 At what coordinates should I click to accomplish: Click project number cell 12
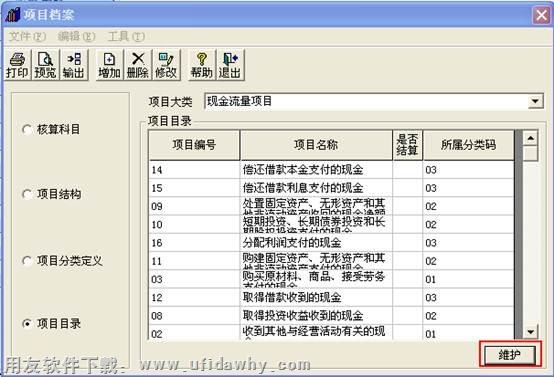click(194, 298)
